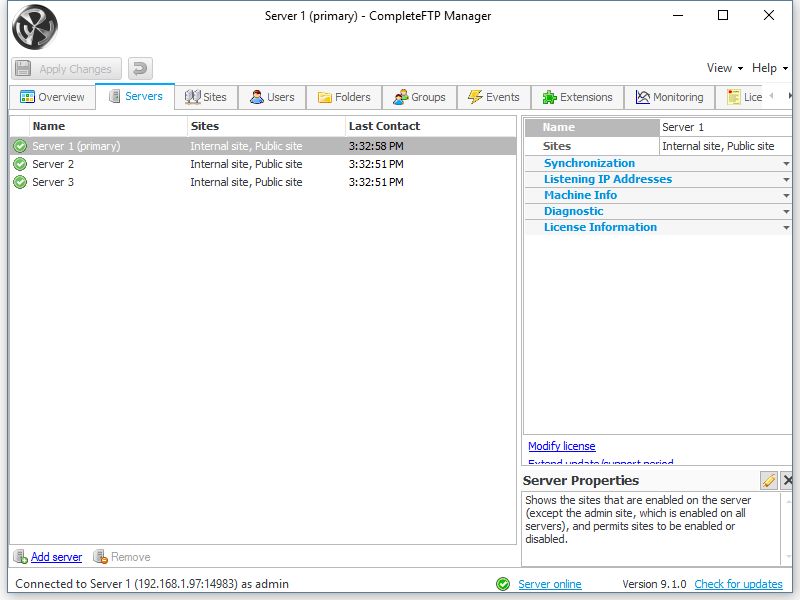Click the Modify license link
This screenshot has height=600, width=800.
(x=560, y=445)
